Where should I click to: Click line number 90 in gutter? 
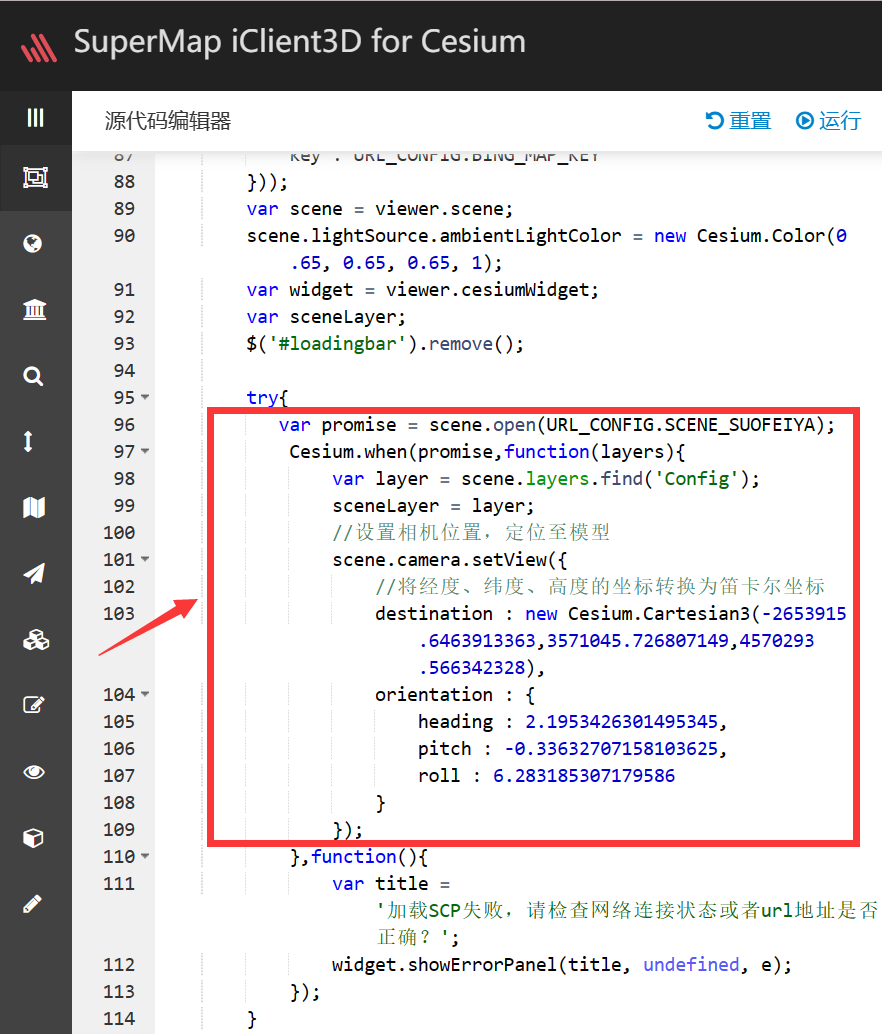(x=124, y=235)
